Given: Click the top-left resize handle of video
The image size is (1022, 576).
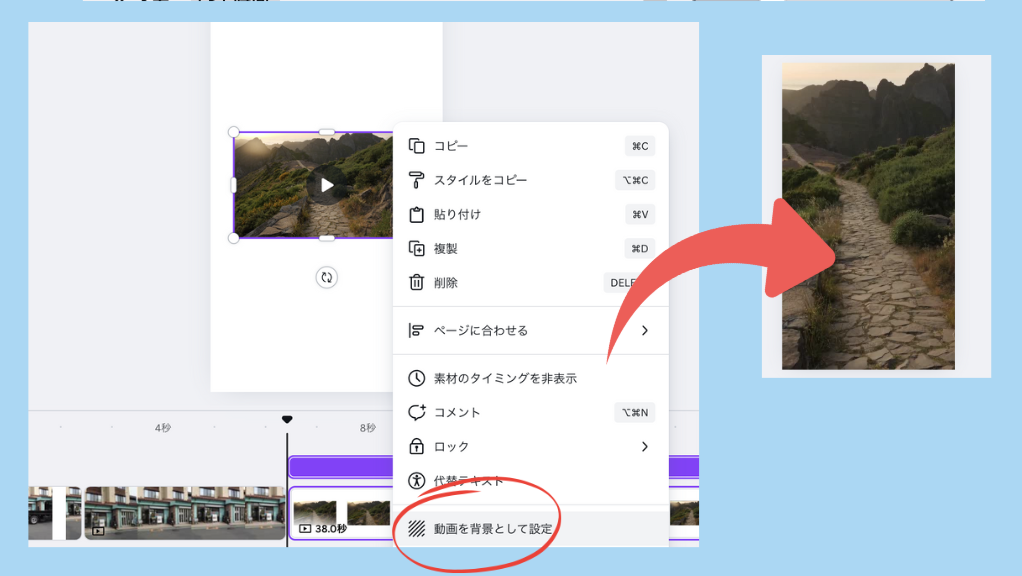Looking at the screenshot, I should tap(234, 132).
